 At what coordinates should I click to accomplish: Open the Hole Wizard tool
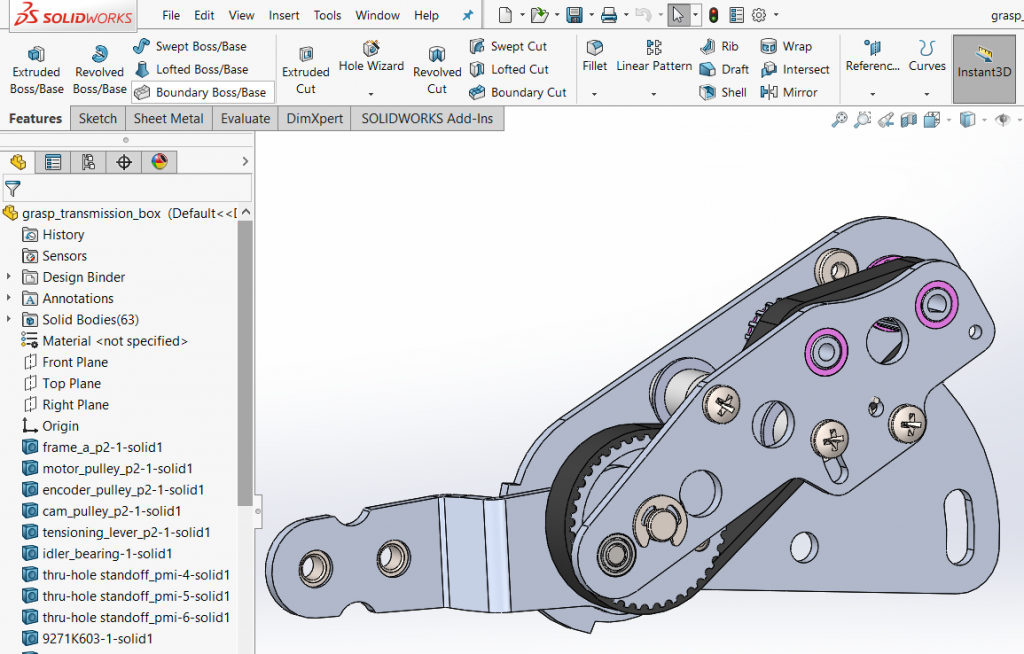pos(371,56)
